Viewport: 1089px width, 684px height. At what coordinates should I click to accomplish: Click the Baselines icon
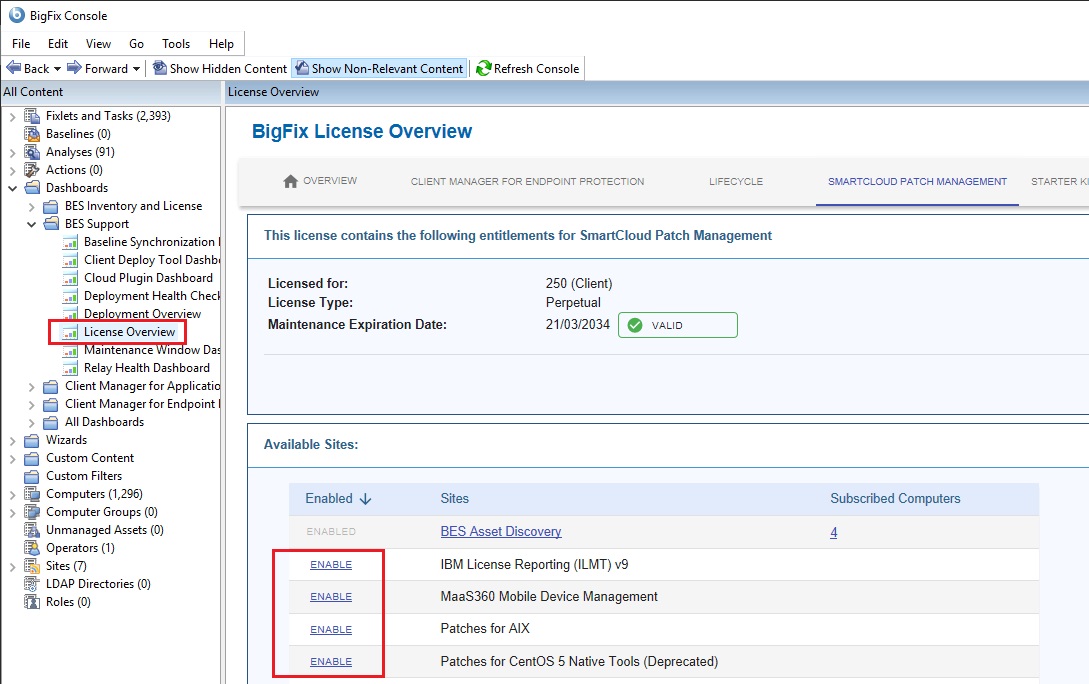coord(32,134)
